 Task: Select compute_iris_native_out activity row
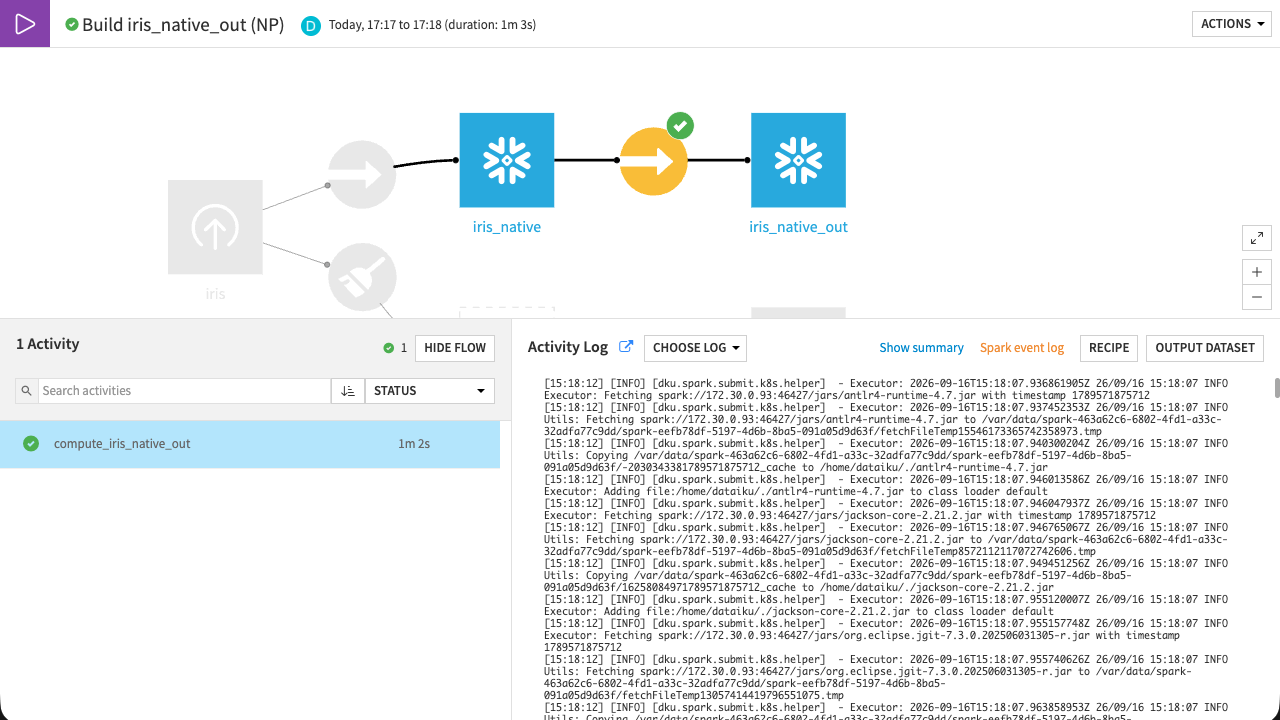(250, 444)
